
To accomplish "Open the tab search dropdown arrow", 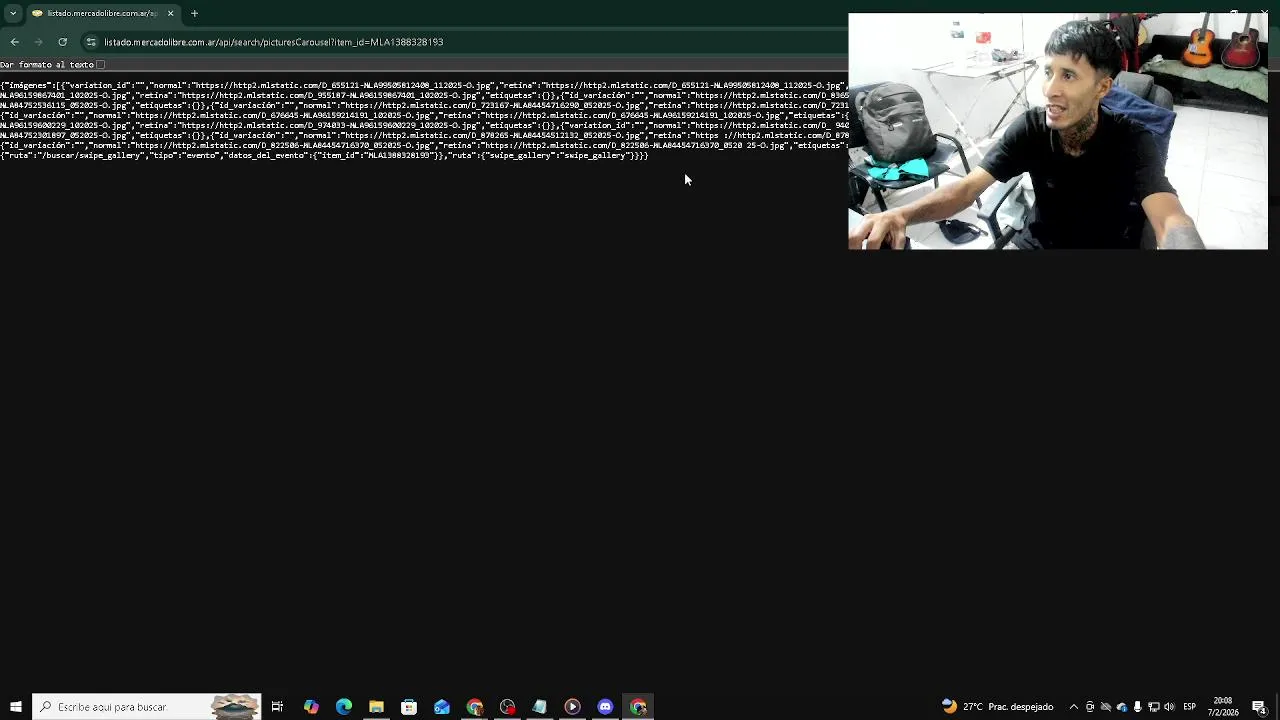I will [x=13, y=13].
